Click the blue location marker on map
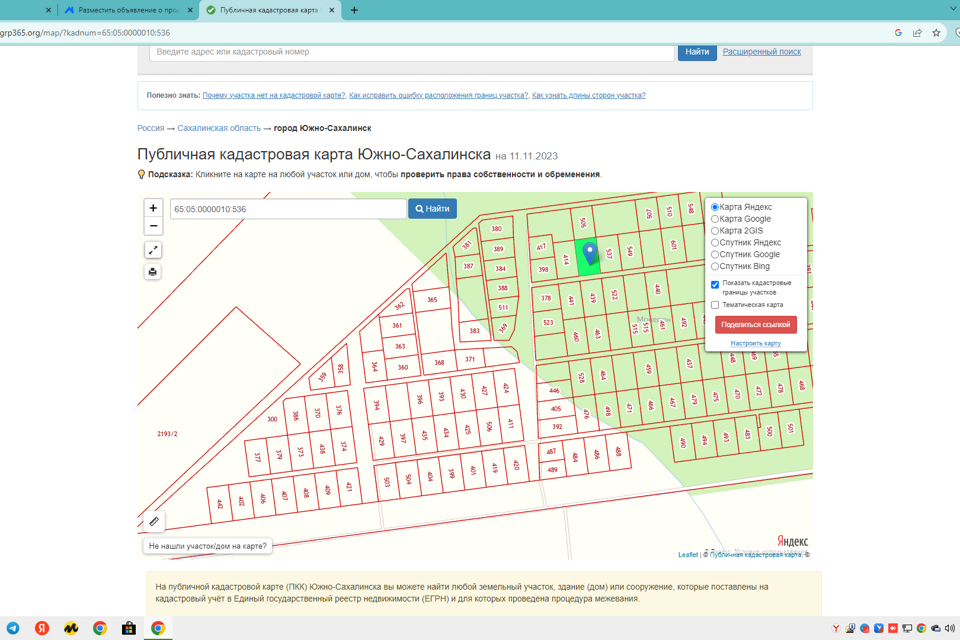This screenshot has height=640, width=960. (590, 251)
